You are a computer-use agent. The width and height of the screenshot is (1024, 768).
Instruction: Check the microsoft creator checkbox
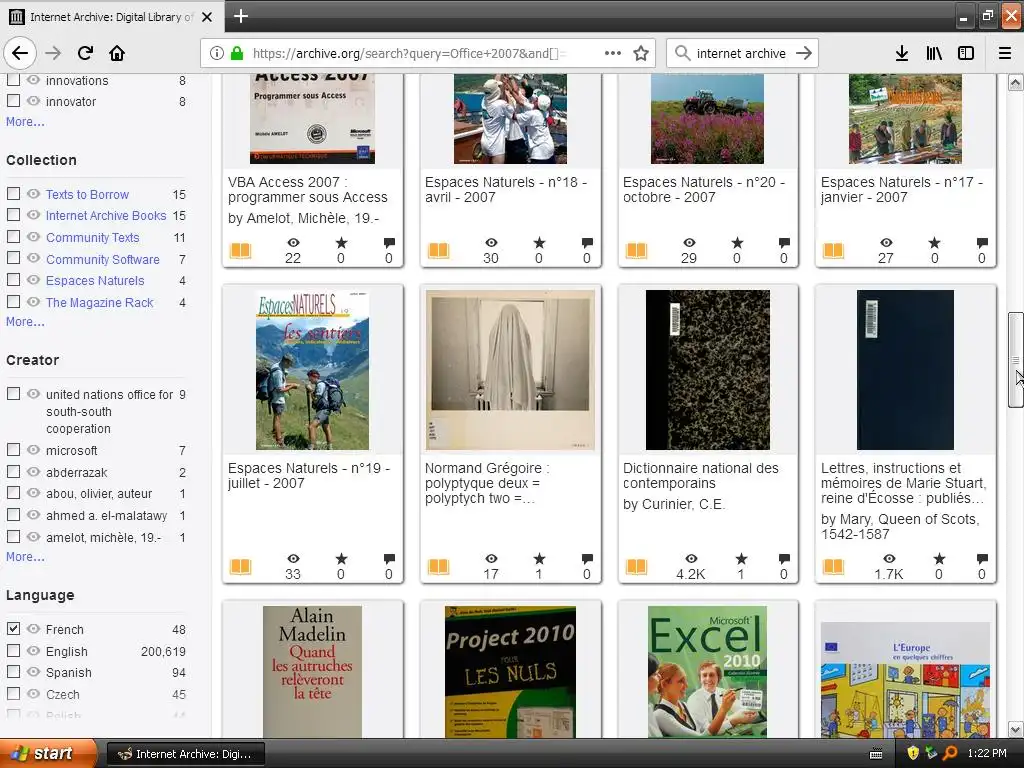click(x=13, y=449)
